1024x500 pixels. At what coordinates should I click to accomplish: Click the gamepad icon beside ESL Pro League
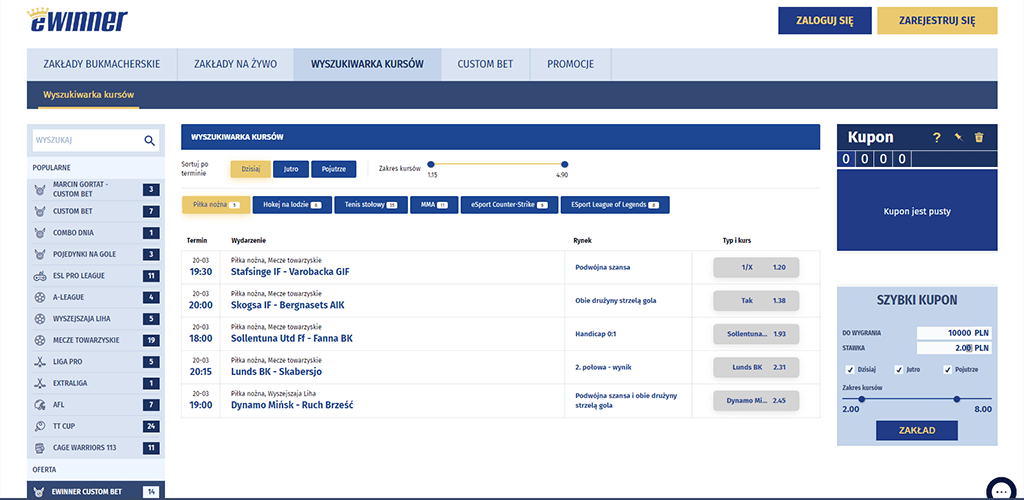(39, 276)
